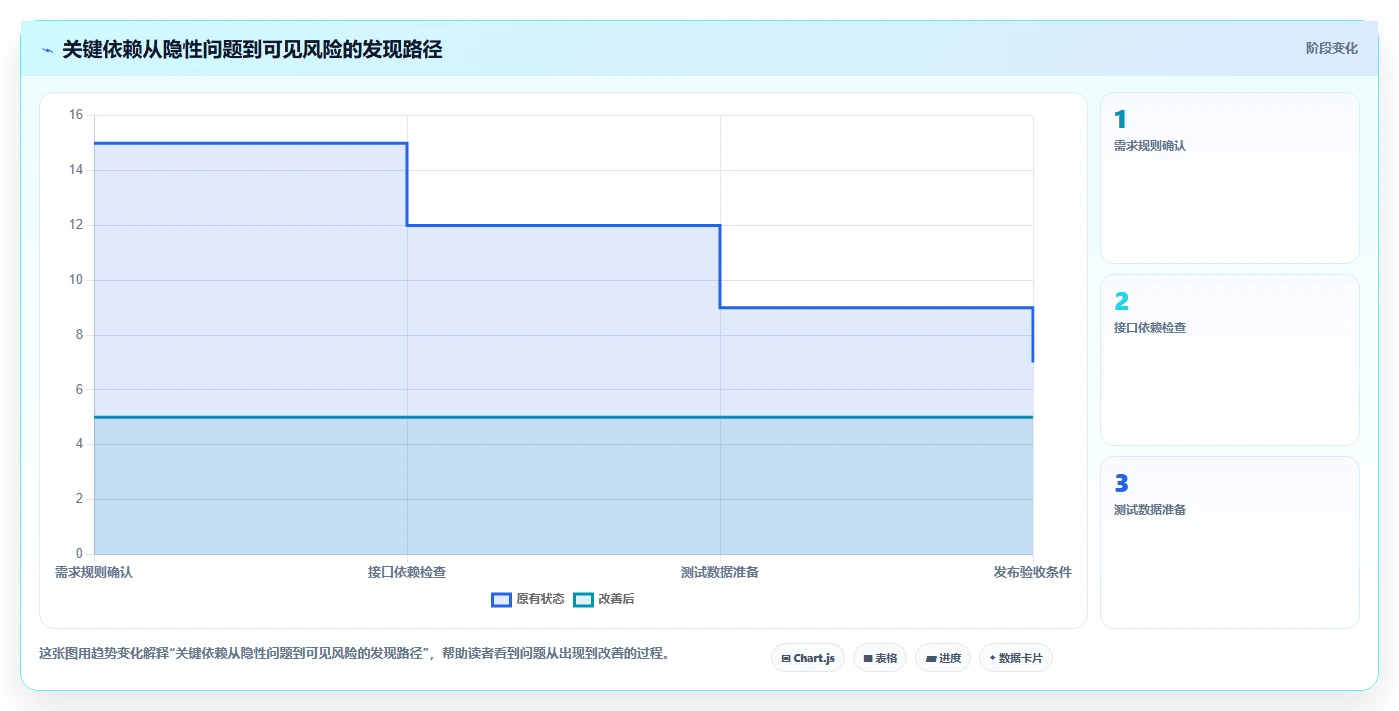Select stage card 1 需求规则确认
Viewport: 1399px width, 711px height.
point(1230,178)
